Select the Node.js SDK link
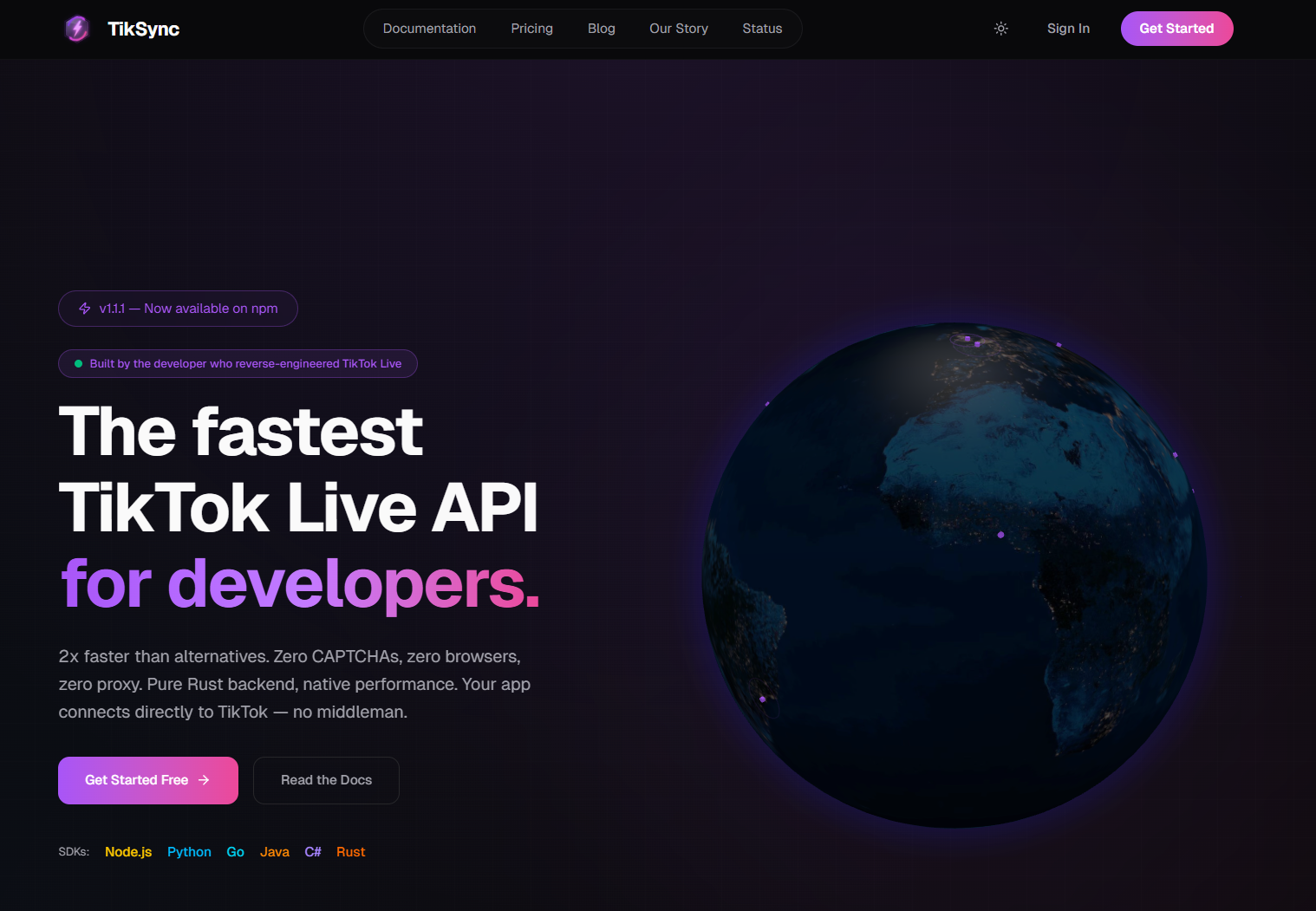 pyautogui.click(x=128, y=852)
